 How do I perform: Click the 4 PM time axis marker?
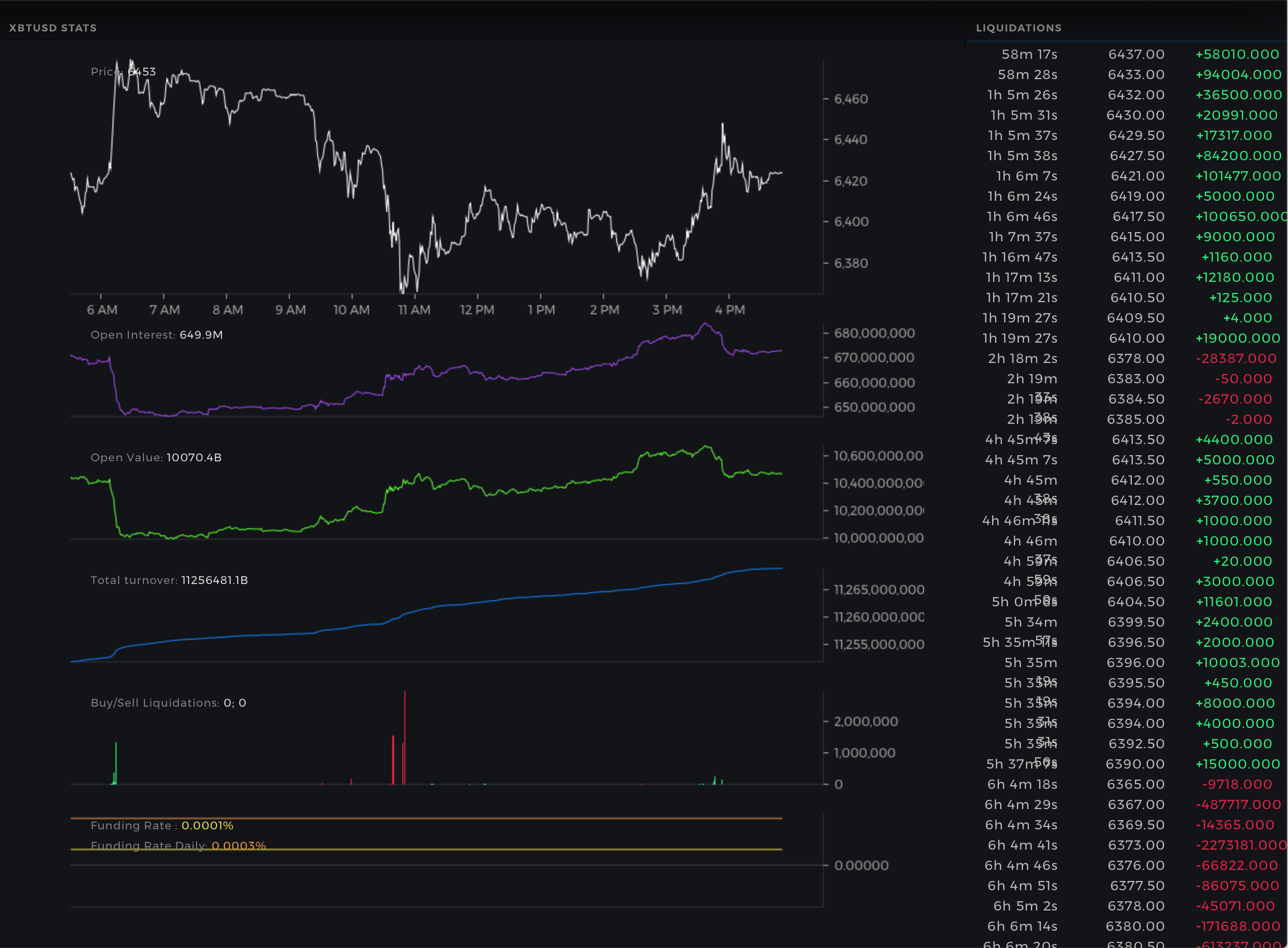[730, 310]
